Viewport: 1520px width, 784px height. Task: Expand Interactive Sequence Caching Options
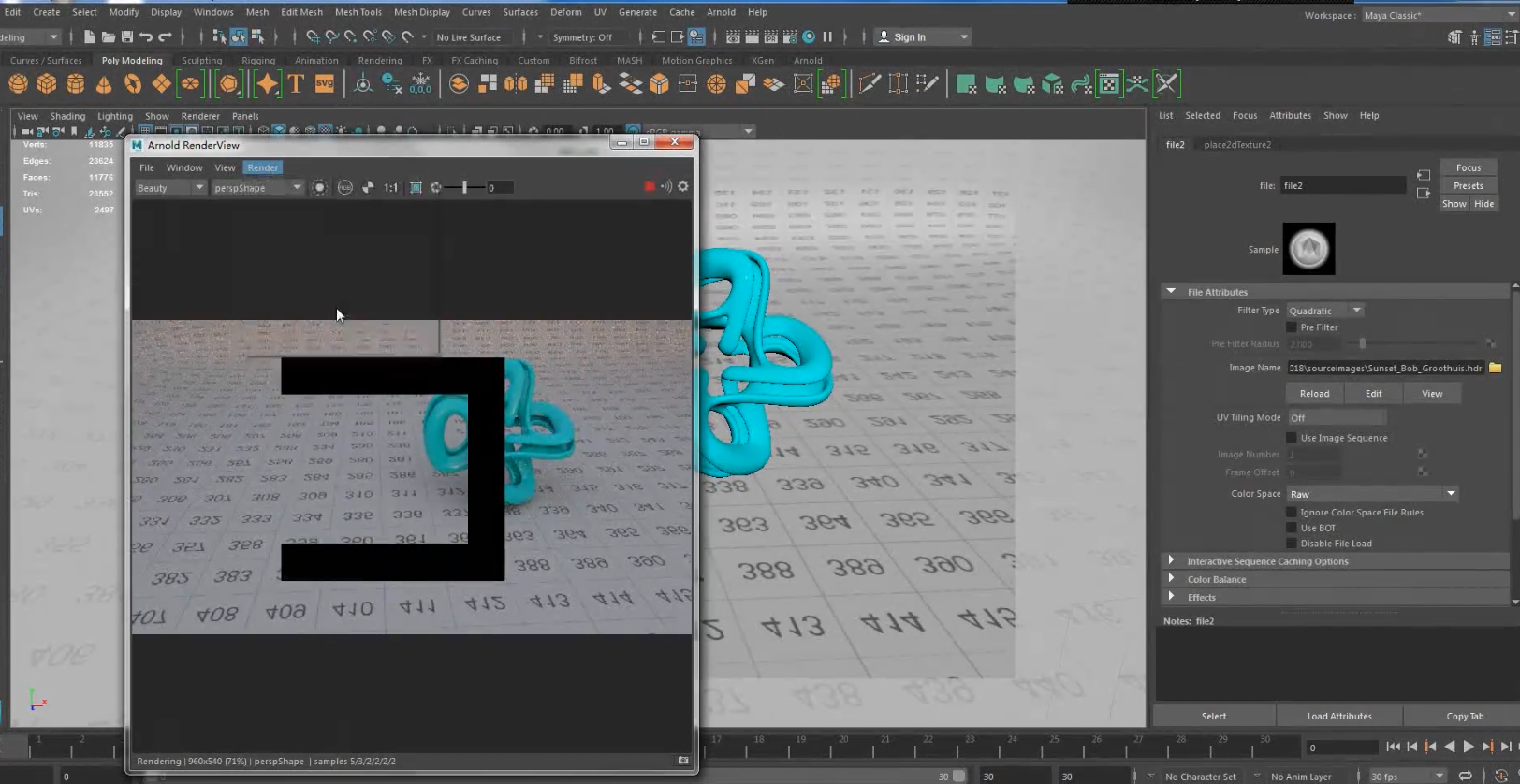[1171, 560]
